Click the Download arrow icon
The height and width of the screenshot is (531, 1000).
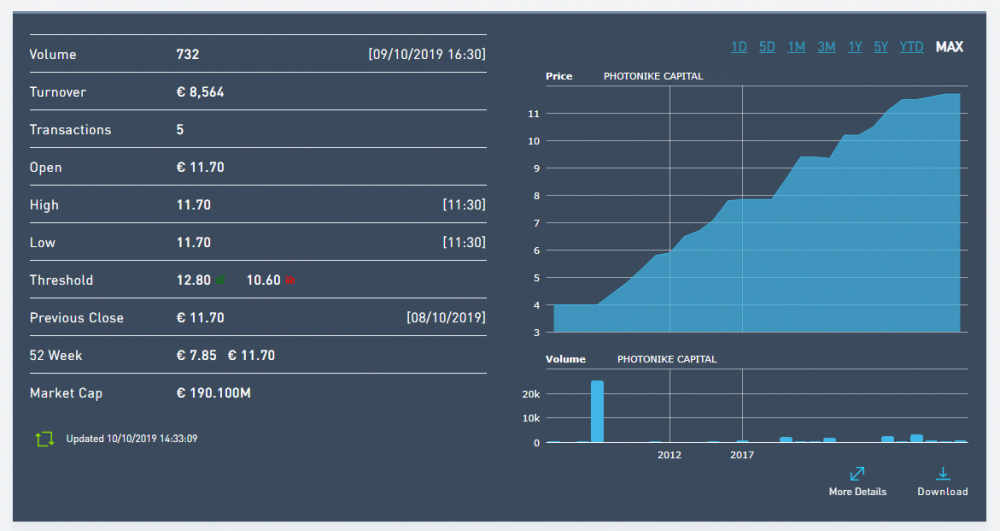click(943, 474)
